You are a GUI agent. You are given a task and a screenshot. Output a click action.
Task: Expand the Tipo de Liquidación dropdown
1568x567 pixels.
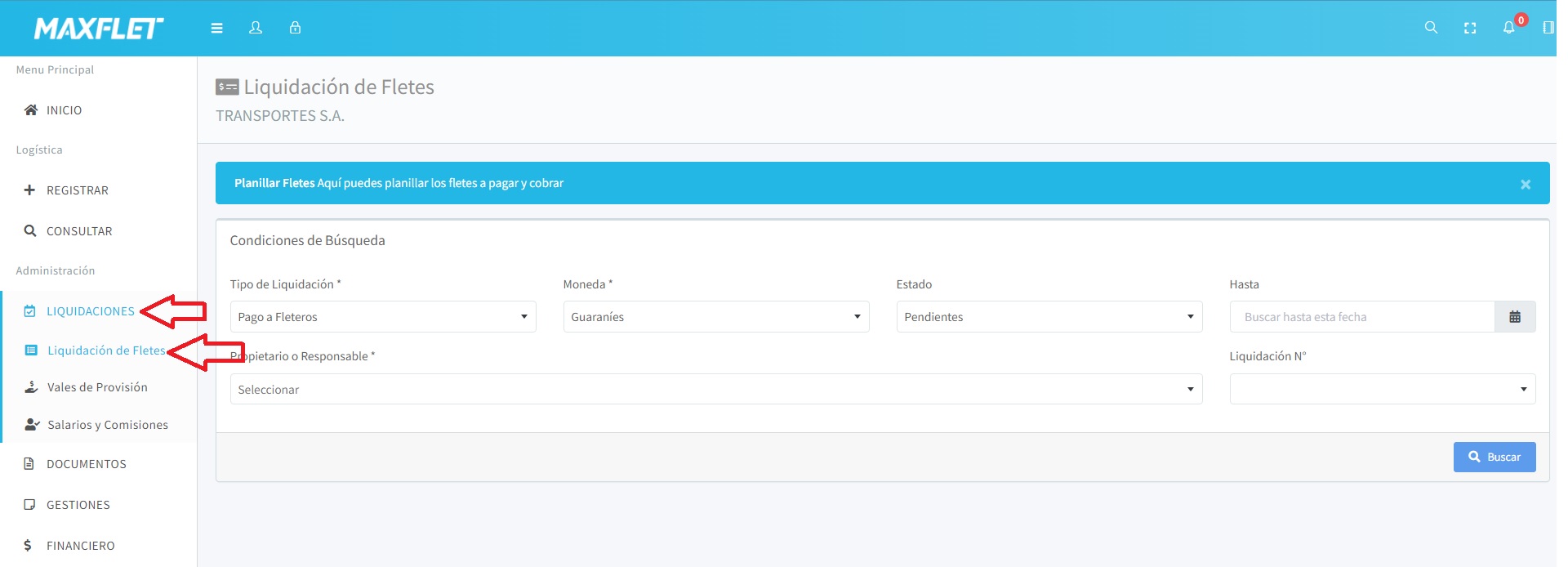382,317
